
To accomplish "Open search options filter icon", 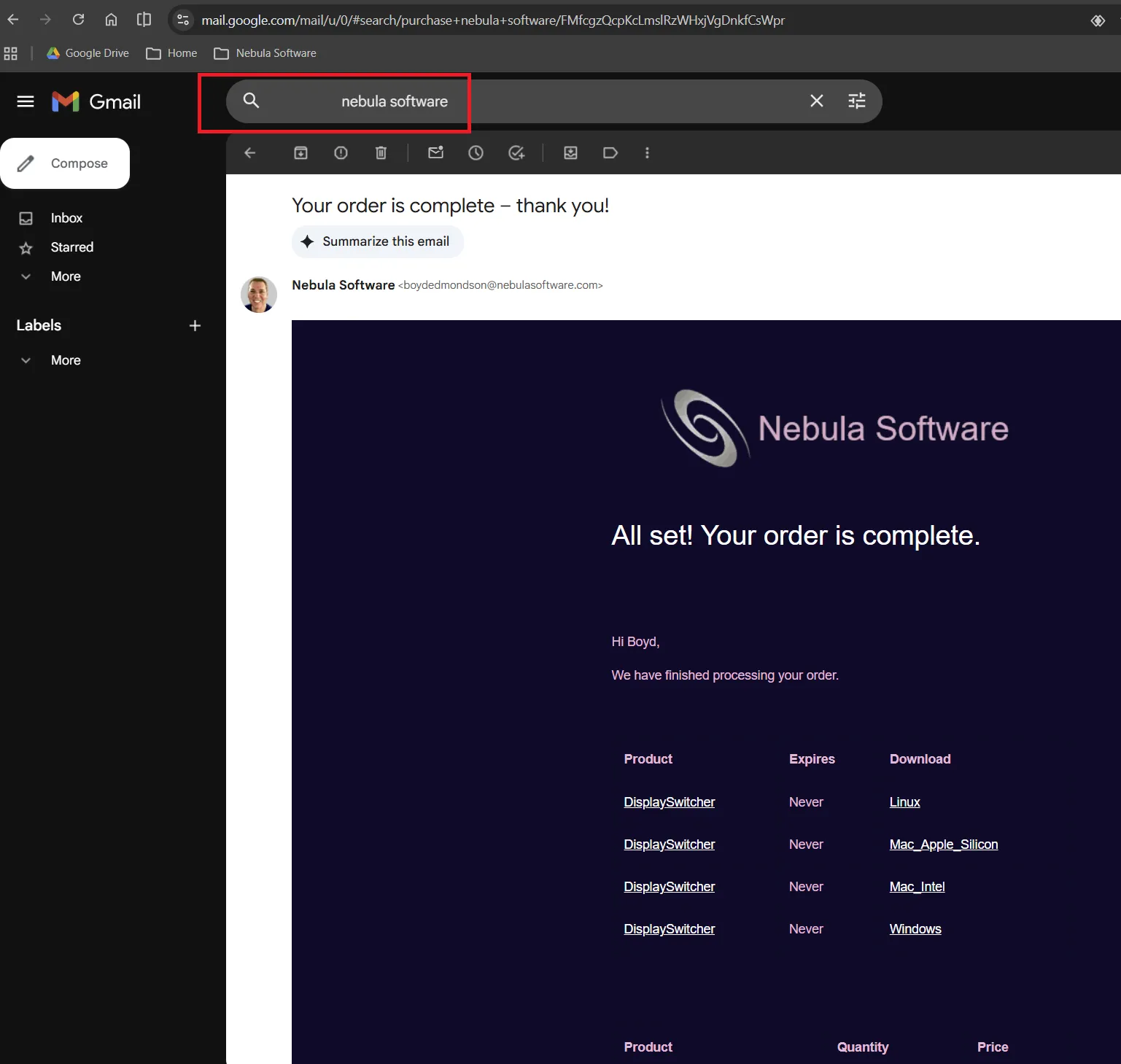I will pyautogui.click(x=857, y=101).
